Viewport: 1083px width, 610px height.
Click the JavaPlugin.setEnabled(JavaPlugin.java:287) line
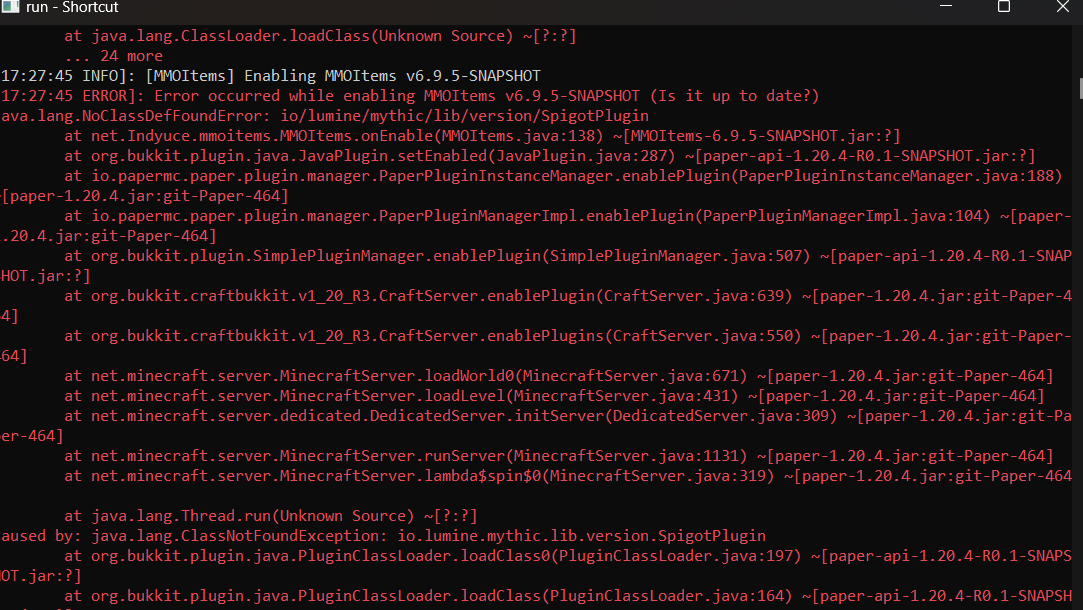point(550,156)
